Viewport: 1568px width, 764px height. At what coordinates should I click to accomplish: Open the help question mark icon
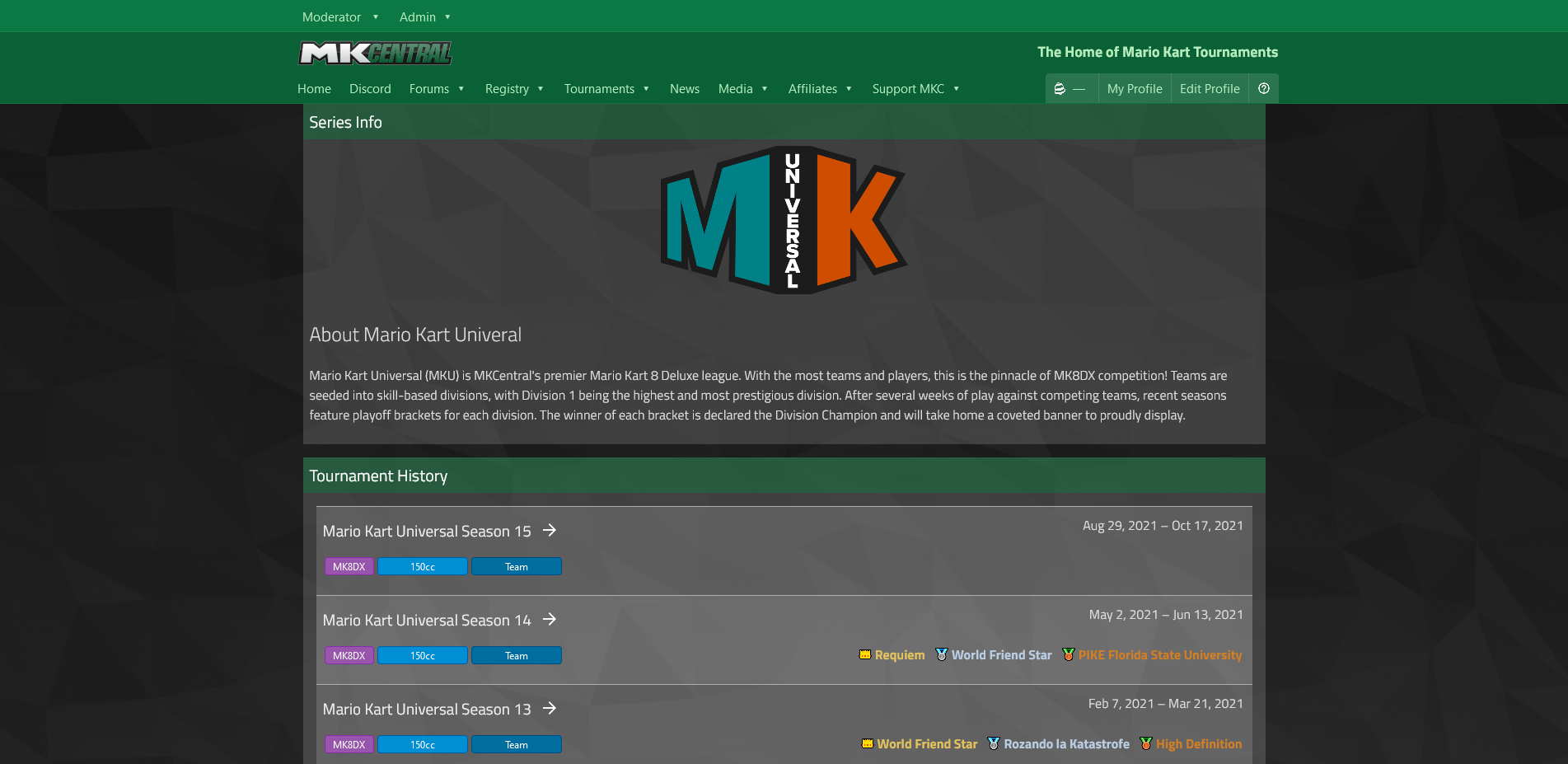[x=1264, y=88]
